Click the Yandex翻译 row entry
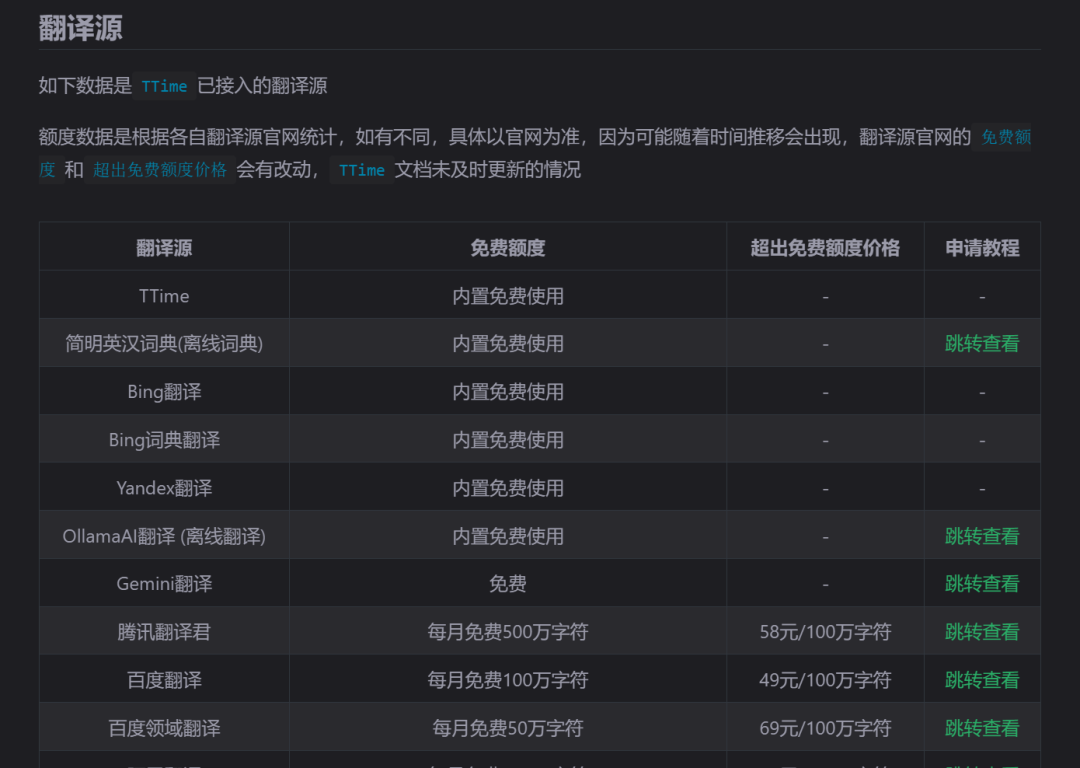The image size is (1080, 768). pyautogui.click(x=163, y=487)
